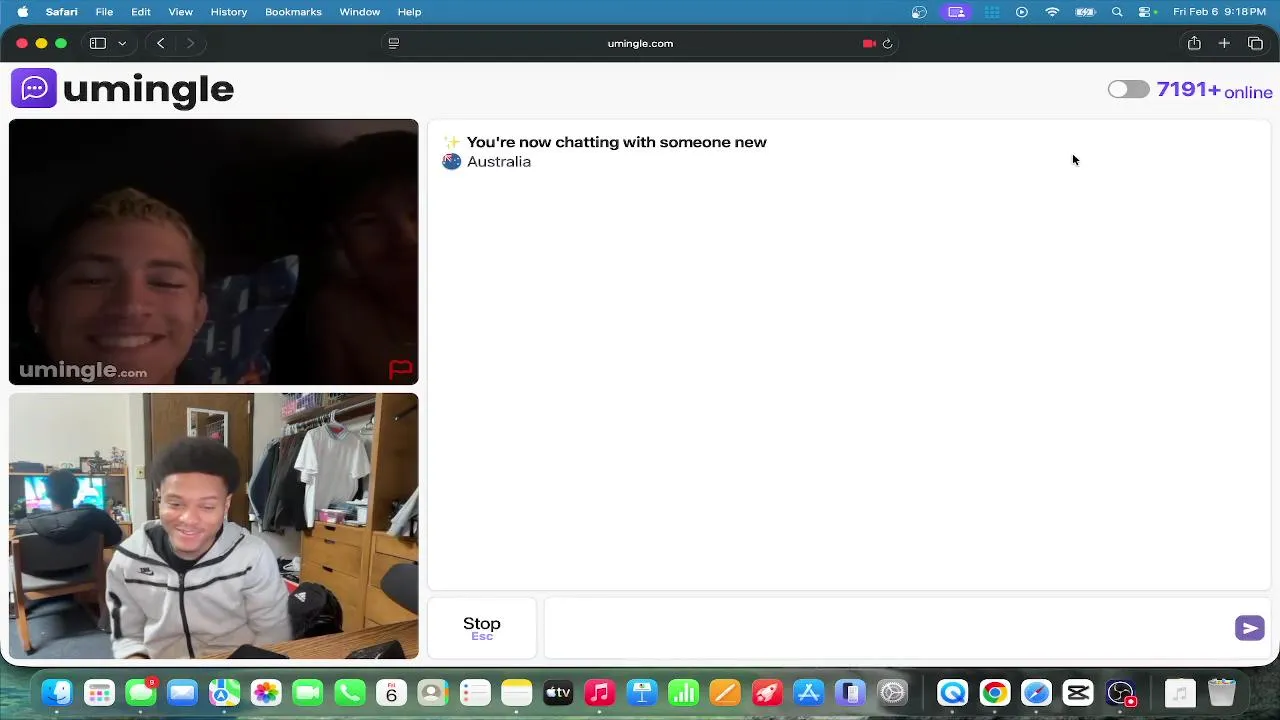Go back to the previous page
This screenshot has height=720, width=1280.
click(160, 43)
